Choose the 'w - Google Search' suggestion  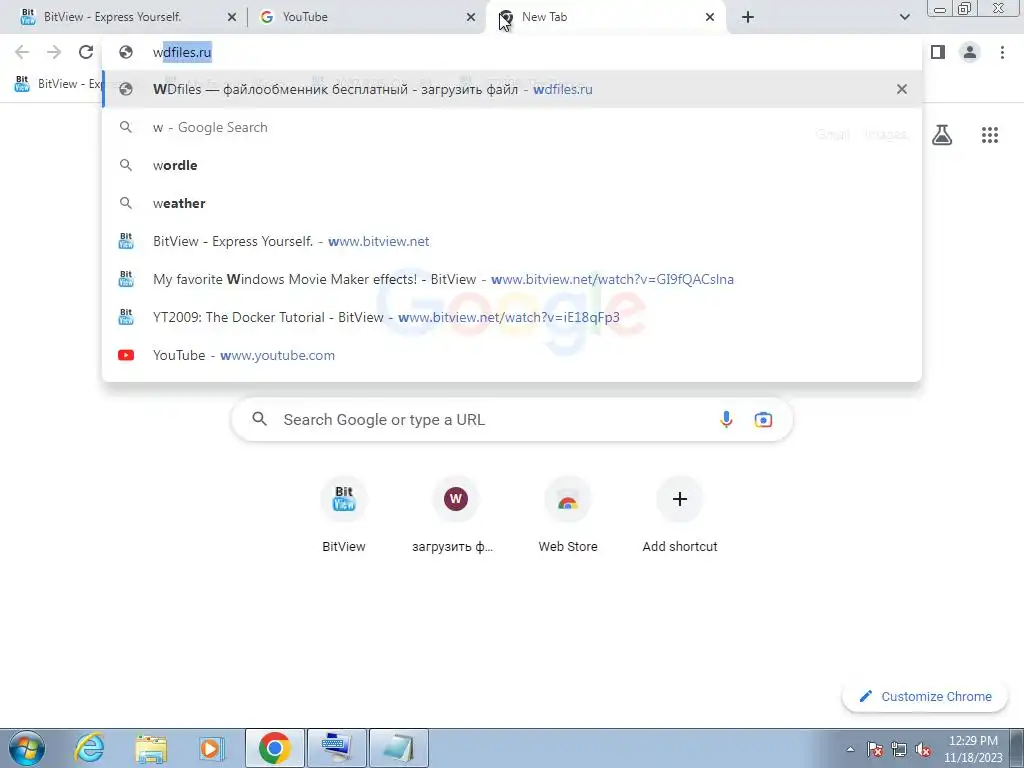tap(512, 127)
